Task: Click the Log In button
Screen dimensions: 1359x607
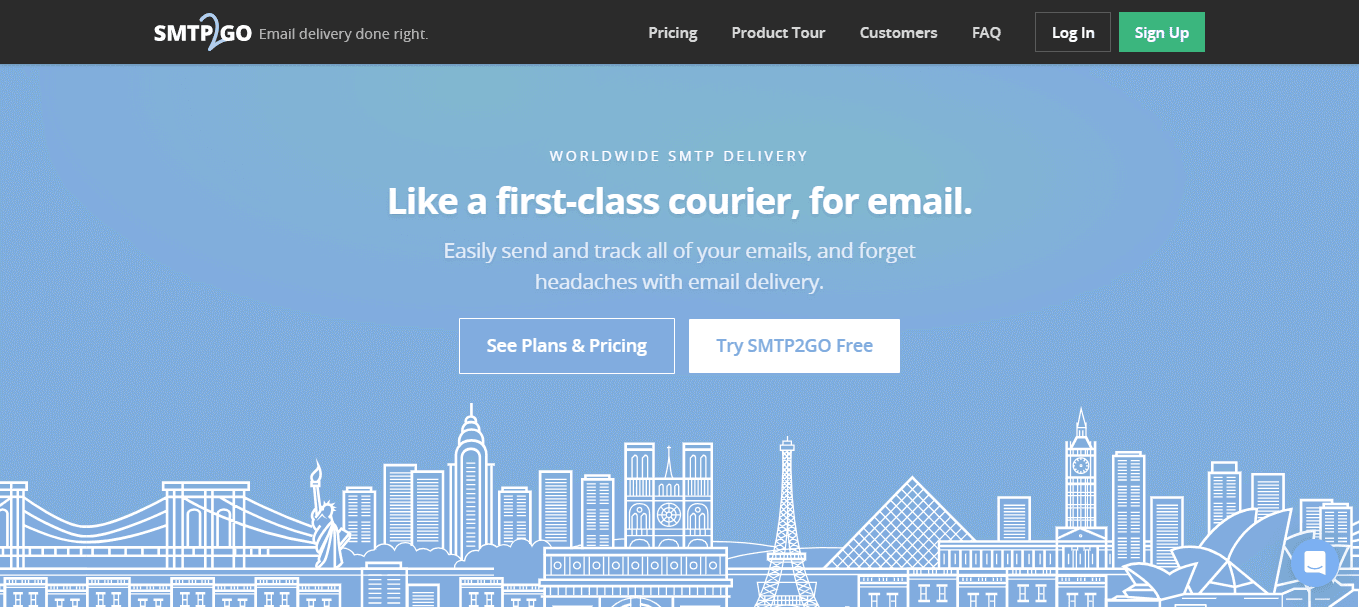Action: [x=1073, y=32]
